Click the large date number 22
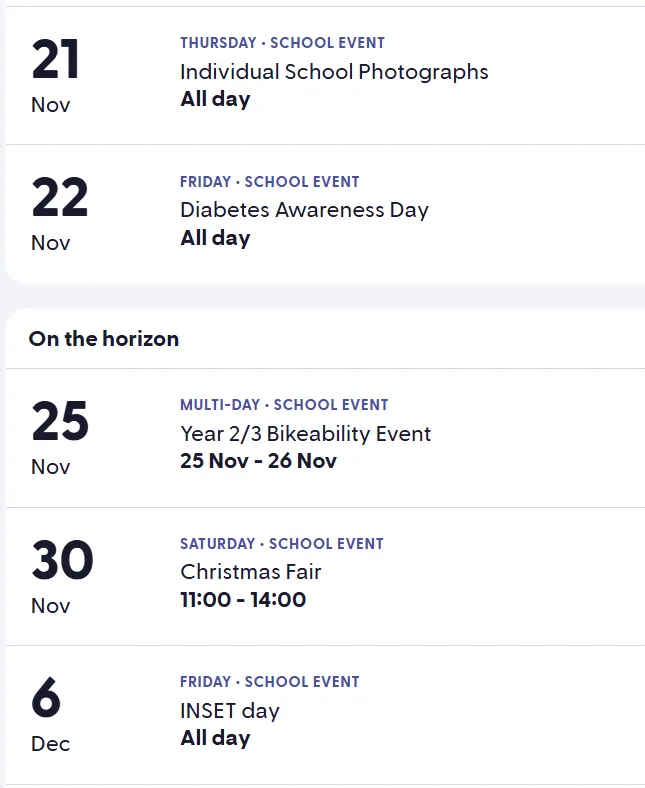The height and width of the screenshot is (788, 645). coord(59,198)
